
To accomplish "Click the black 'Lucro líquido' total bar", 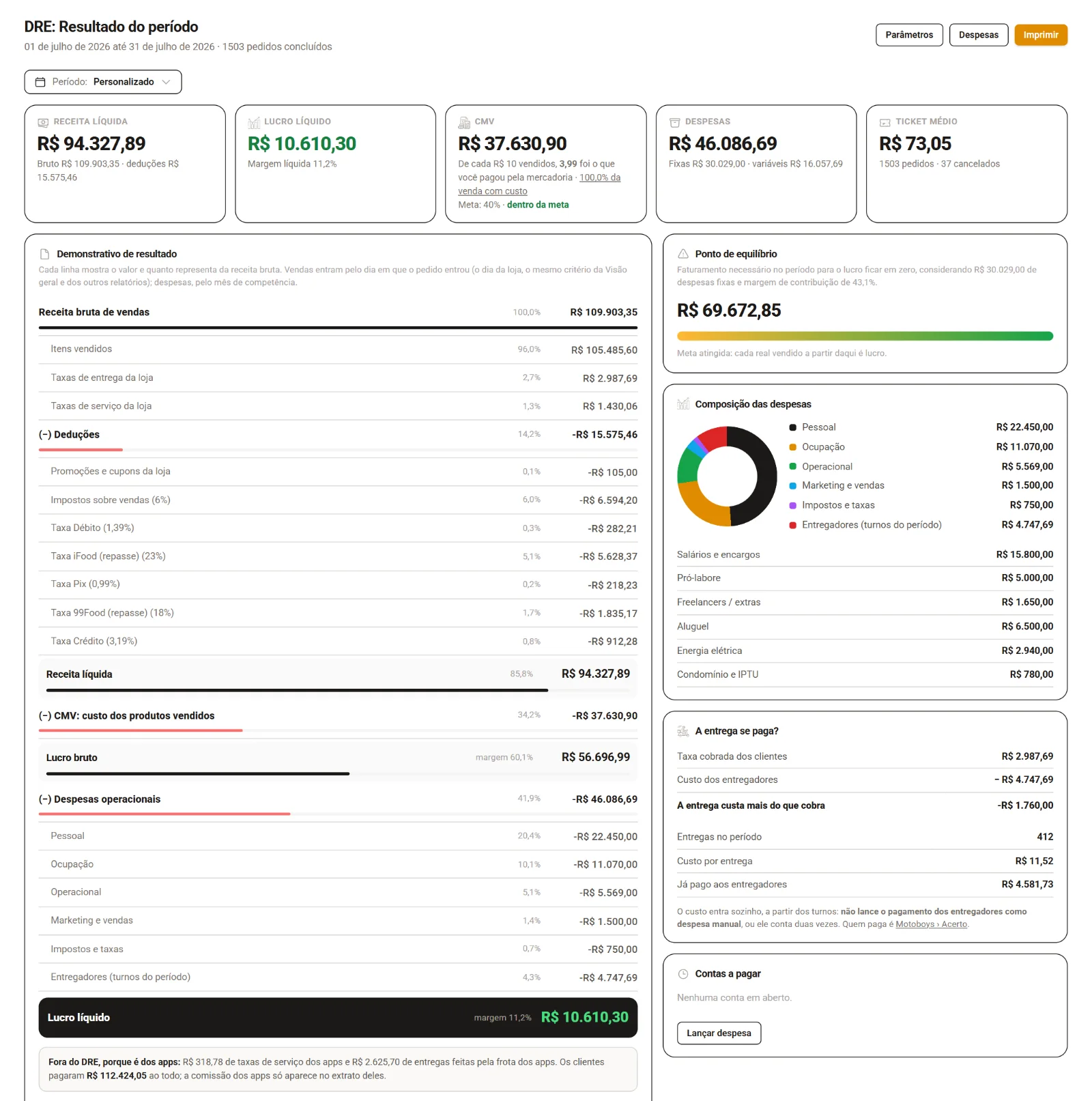I will coord(338,1018).
